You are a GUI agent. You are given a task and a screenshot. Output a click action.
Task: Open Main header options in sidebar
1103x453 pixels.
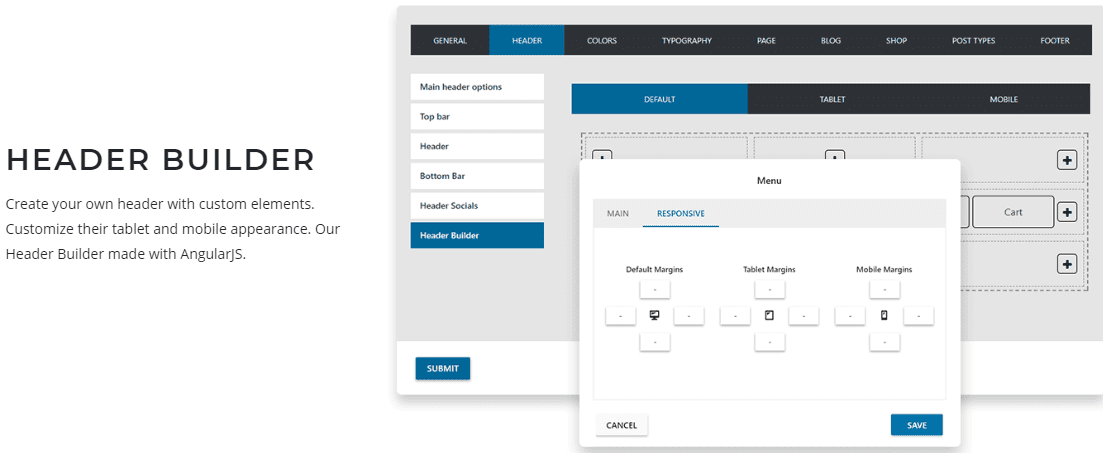tap(478, 87)
